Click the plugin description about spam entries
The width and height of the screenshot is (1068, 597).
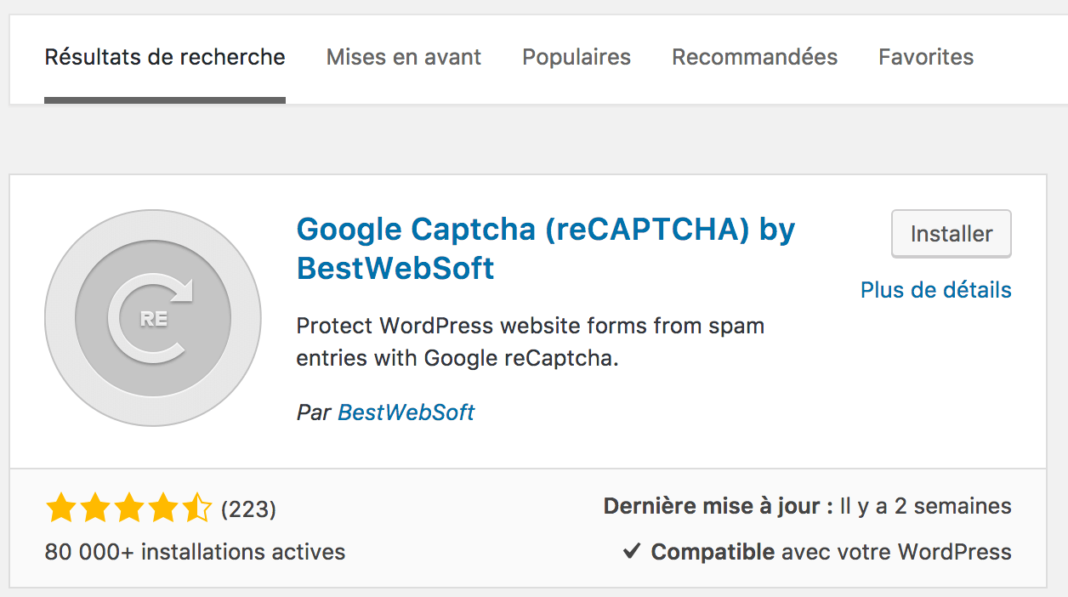530,341
